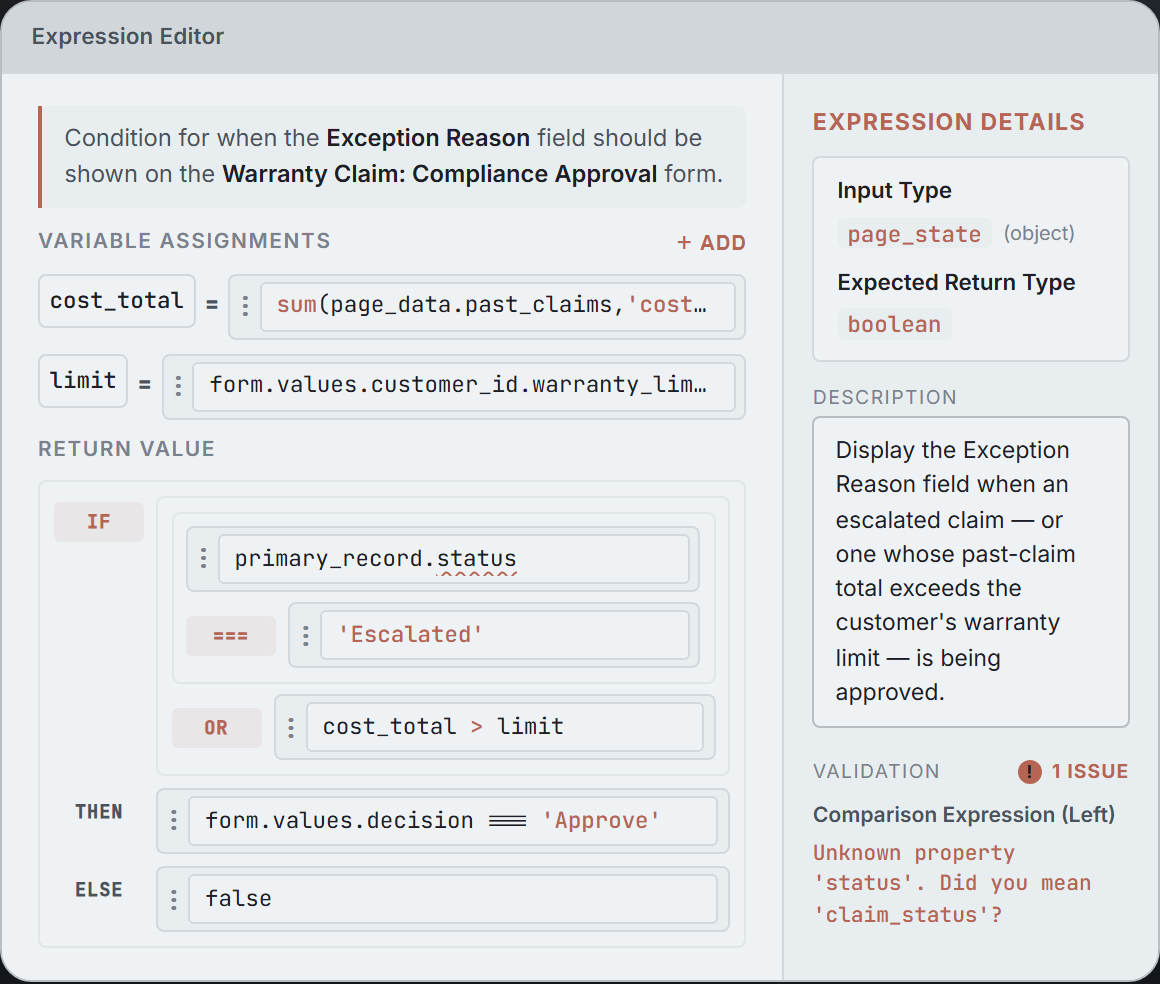Click the THEN label
Screen dimensions: 1160x984
point(98,812)
